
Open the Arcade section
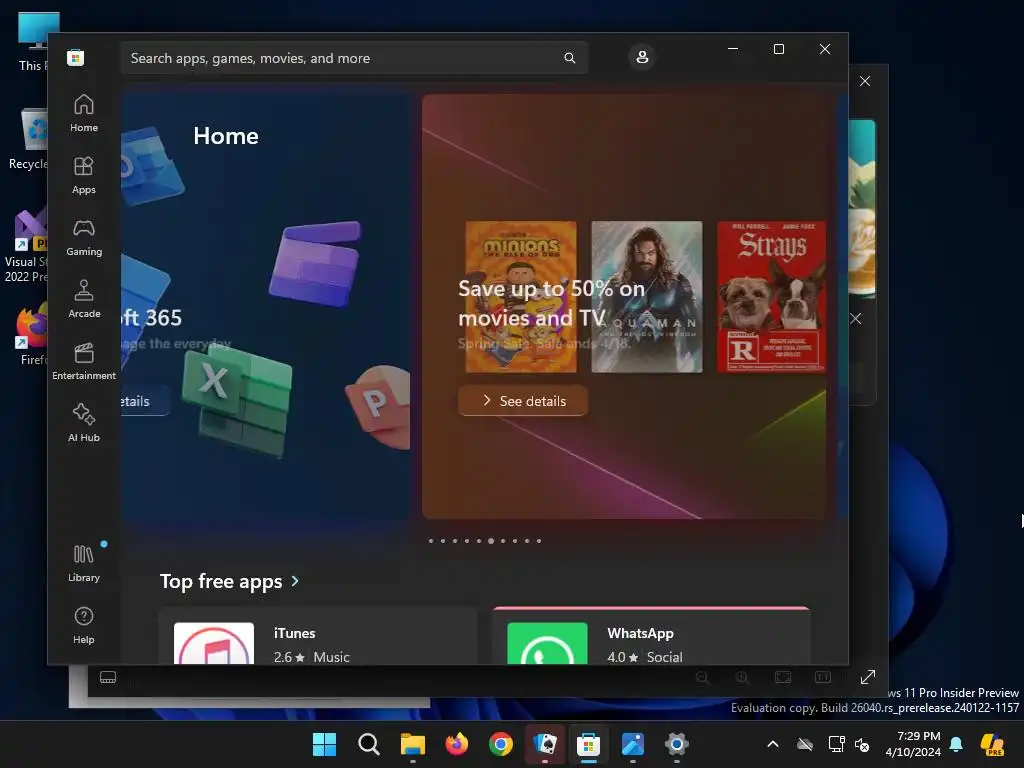point(84,300)
